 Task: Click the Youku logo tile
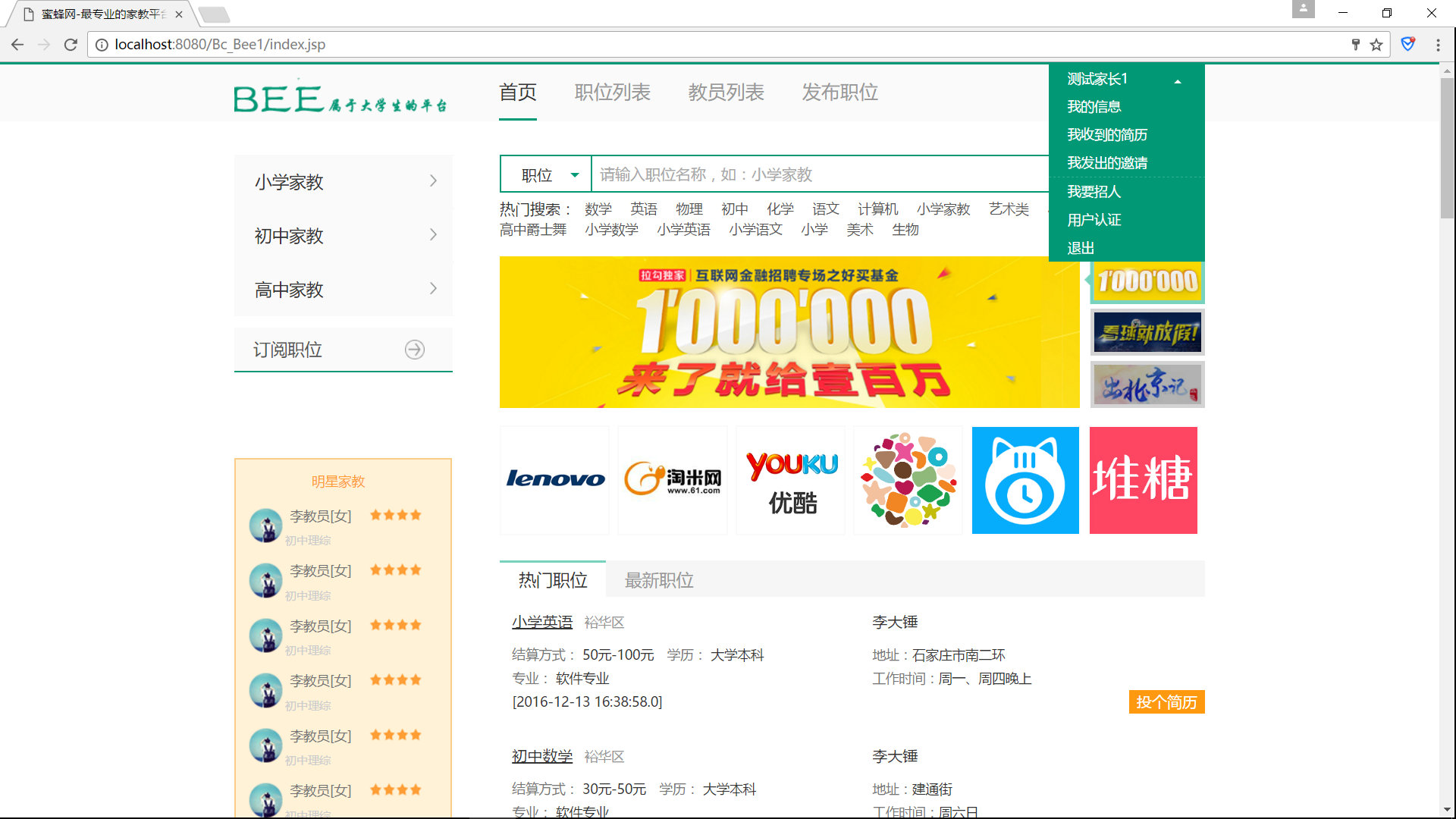pos(791,480)
